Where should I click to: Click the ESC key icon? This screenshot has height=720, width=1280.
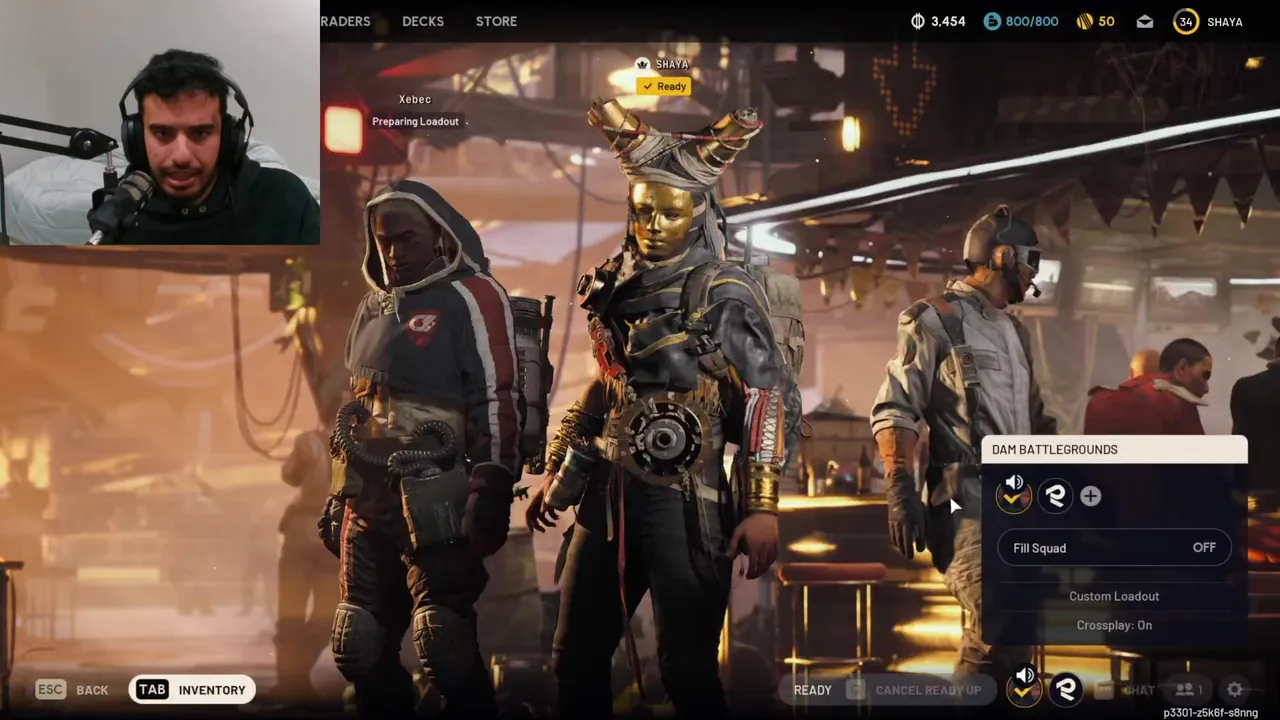(51, 690)
